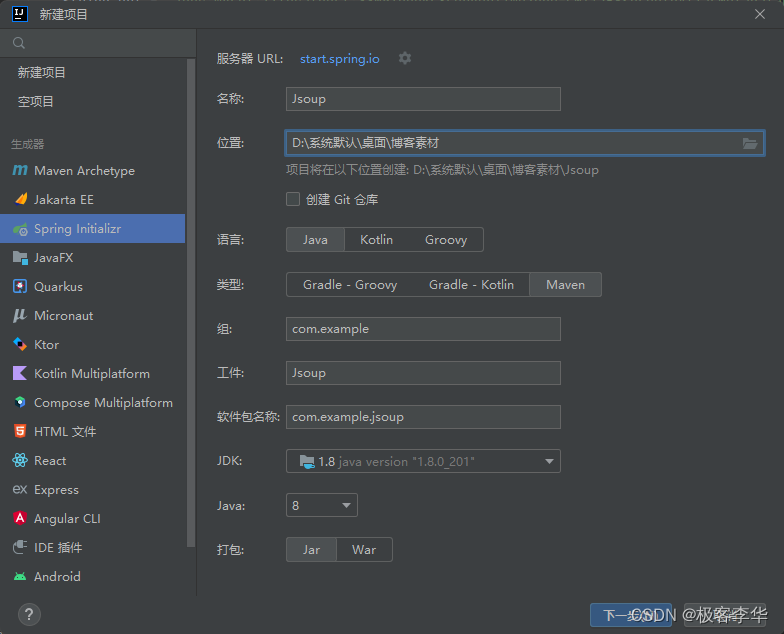
Task: Select the Android generator entry
Action: 92,576
